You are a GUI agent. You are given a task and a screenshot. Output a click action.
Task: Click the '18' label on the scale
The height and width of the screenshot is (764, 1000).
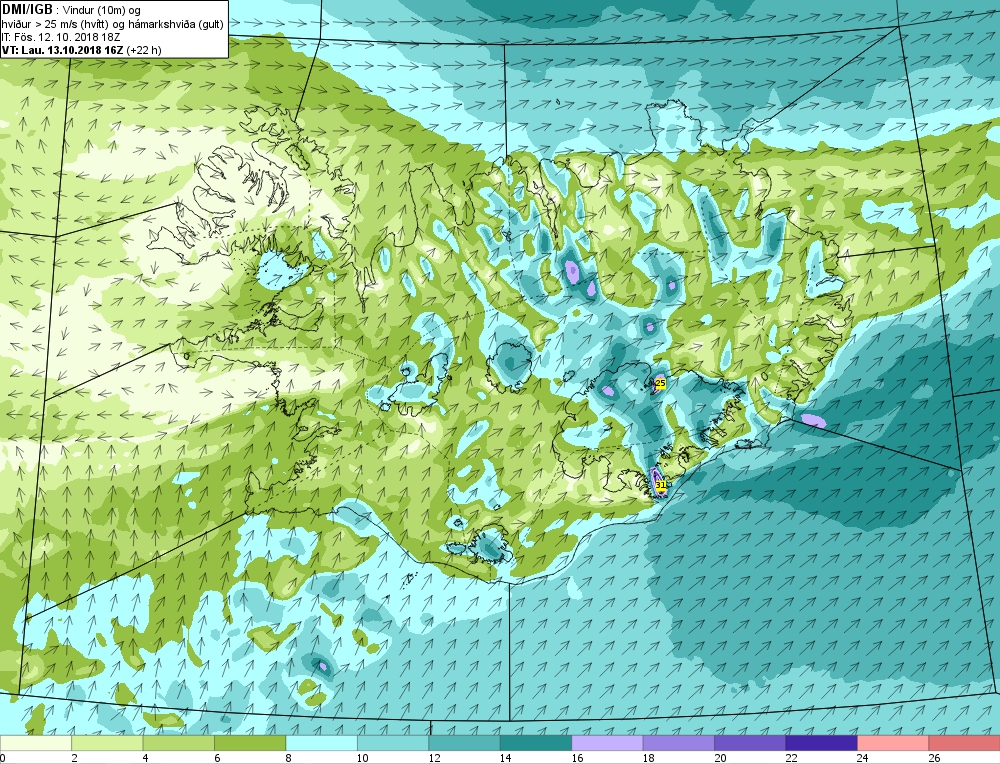[x=649, y=758]
